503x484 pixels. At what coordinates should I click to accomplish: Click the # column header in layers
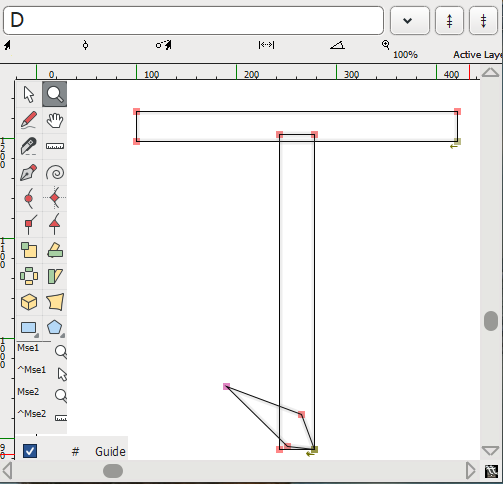click(x=75, y=452)
